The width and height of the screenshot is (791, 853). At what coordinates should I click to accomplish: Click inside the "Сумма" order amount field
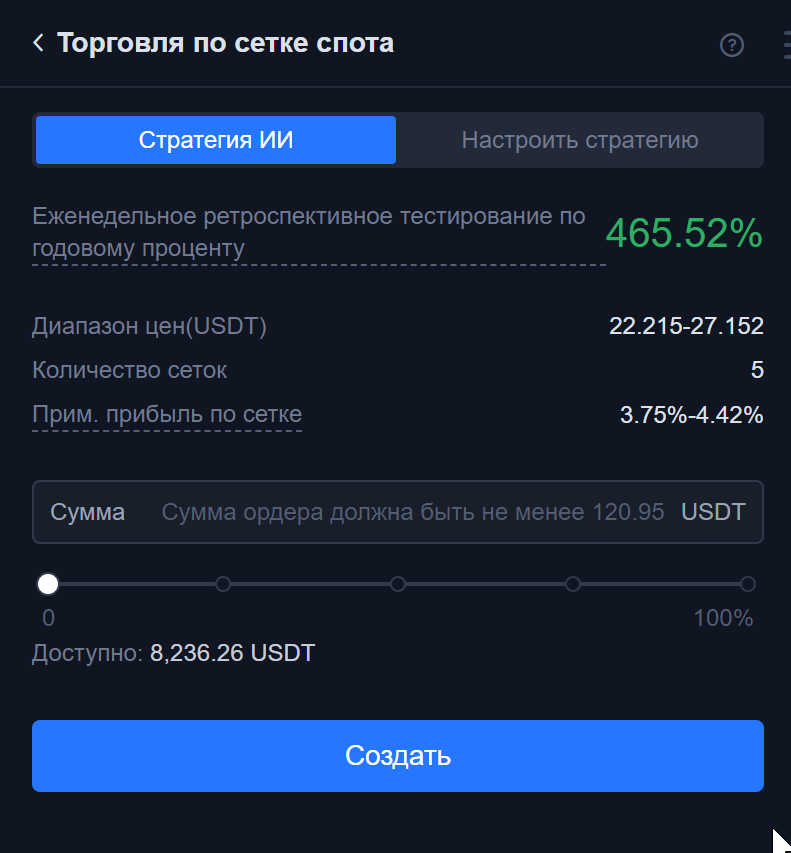(400, 511)
